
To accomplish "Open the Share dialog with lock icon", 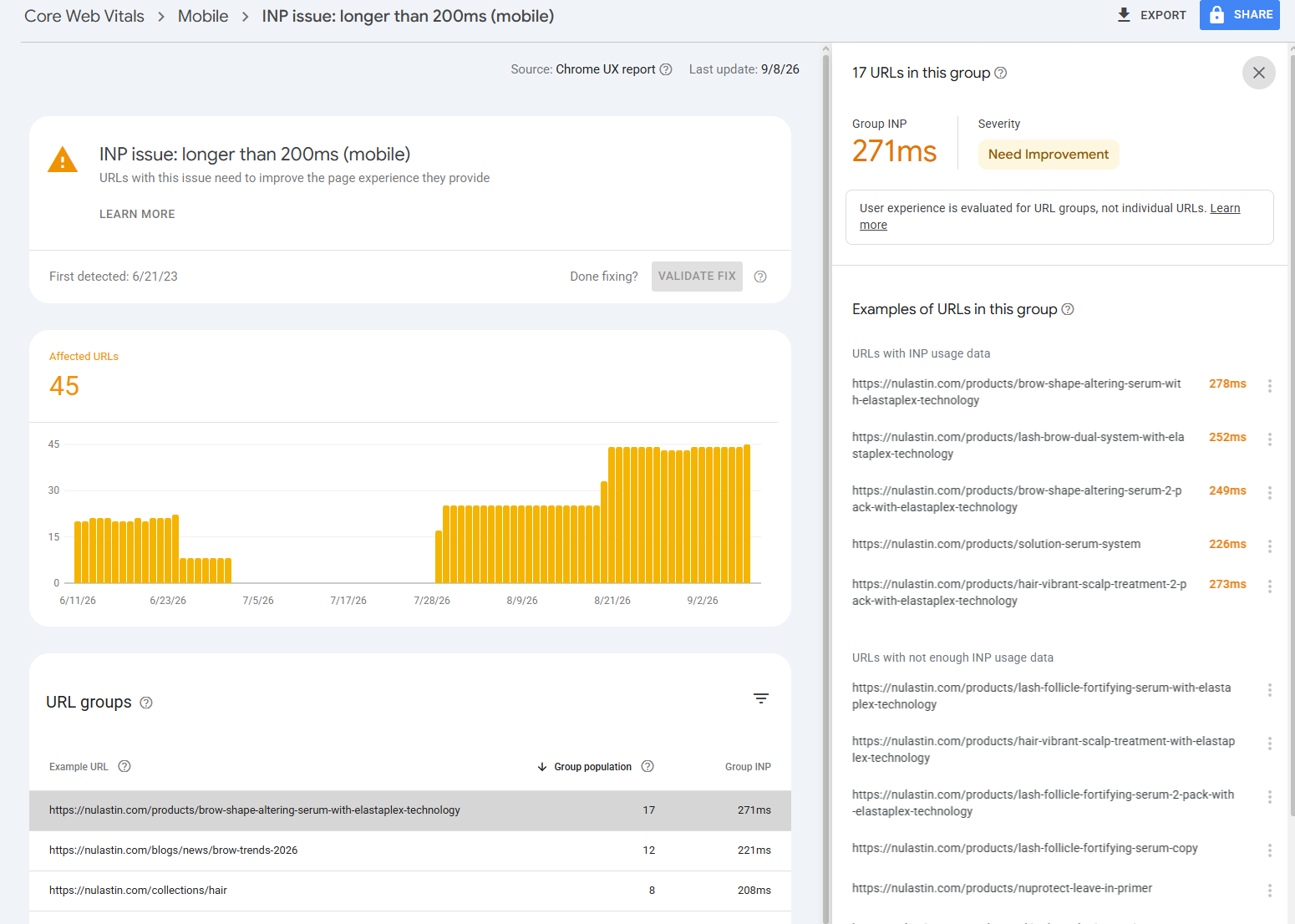I will pyautogui.click(x=1239, y=15).
